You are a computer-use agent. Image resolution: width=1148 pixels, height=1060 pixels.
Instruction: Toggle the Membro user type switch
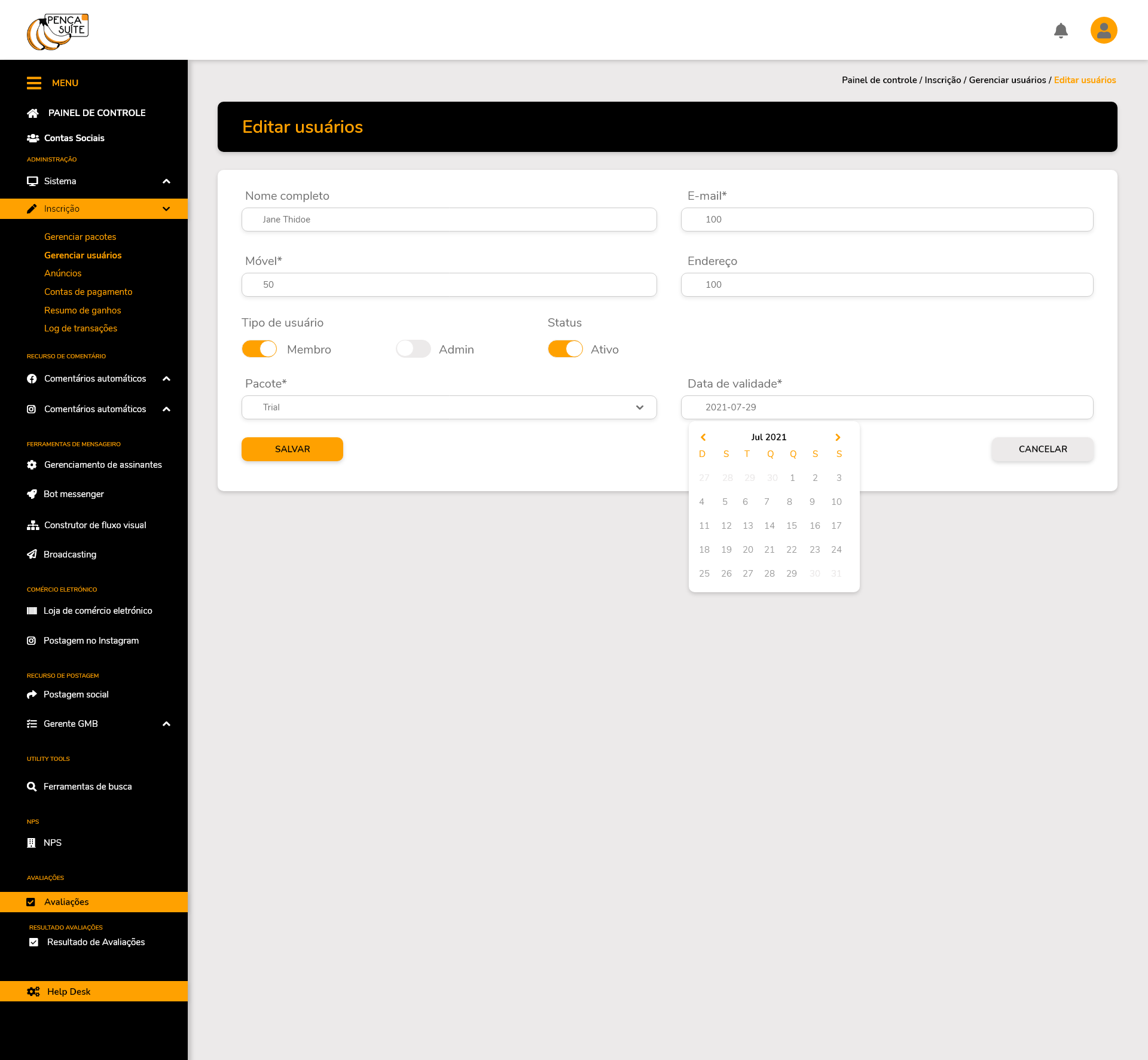(259, 349)
